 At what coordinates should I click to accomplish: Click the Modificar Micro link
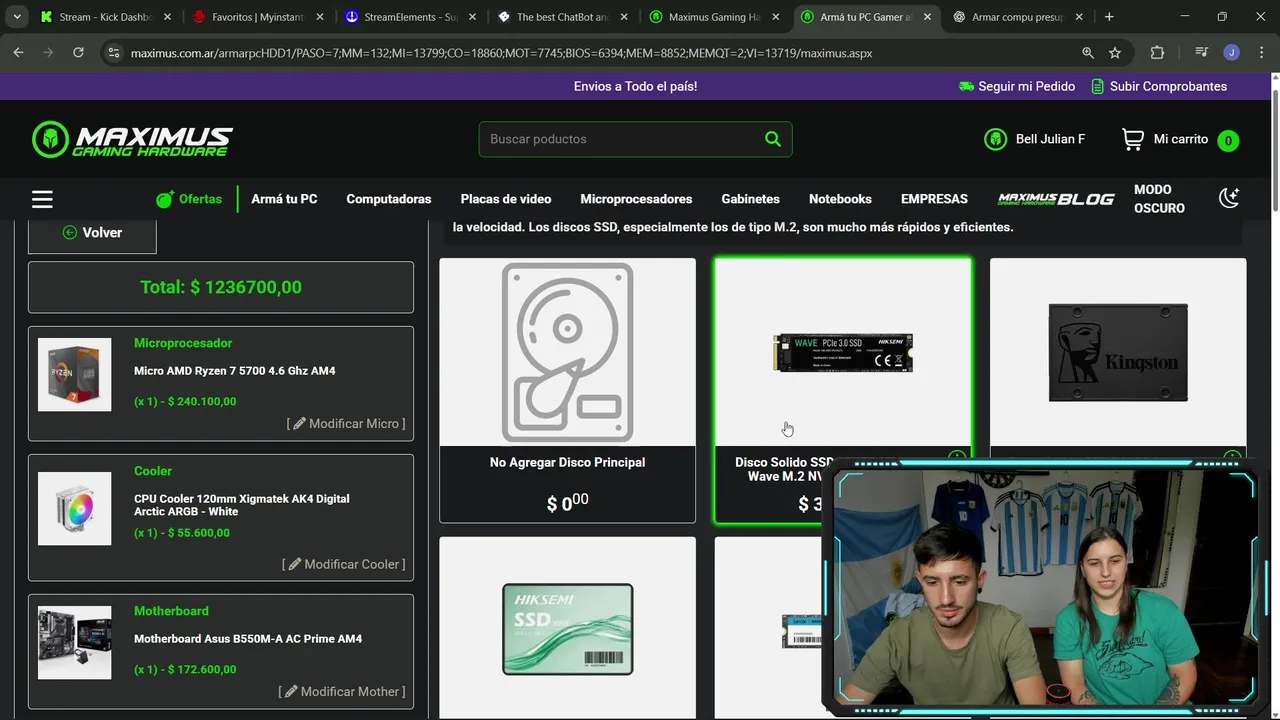point(346,424)
